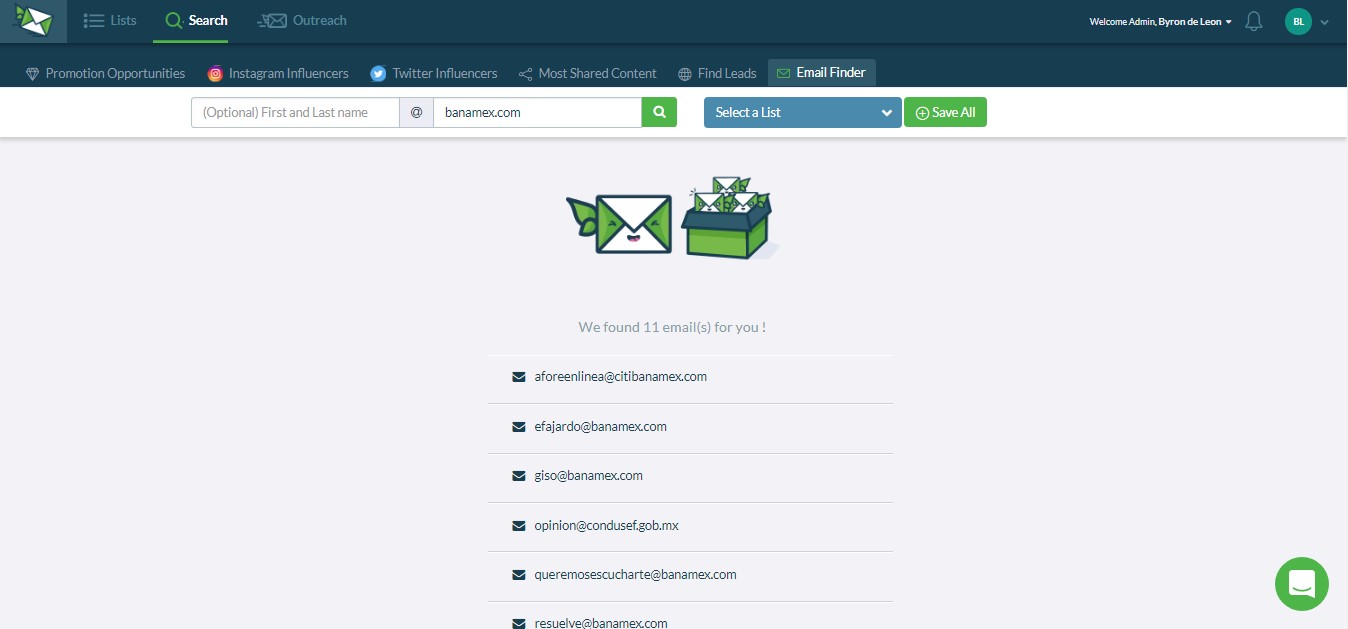
Task: Switch to Instagram Influencers tab
Action: [x=278, y=73]
